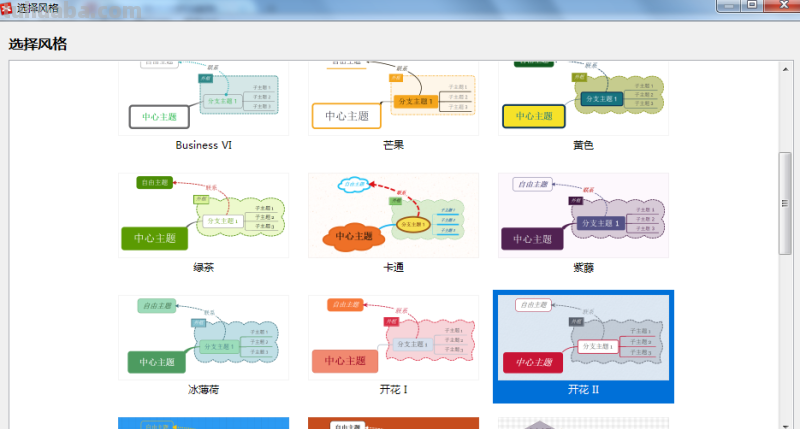Click the 开花 II label text
Viewport: 800px width, 429px height.
pos(583,390)
